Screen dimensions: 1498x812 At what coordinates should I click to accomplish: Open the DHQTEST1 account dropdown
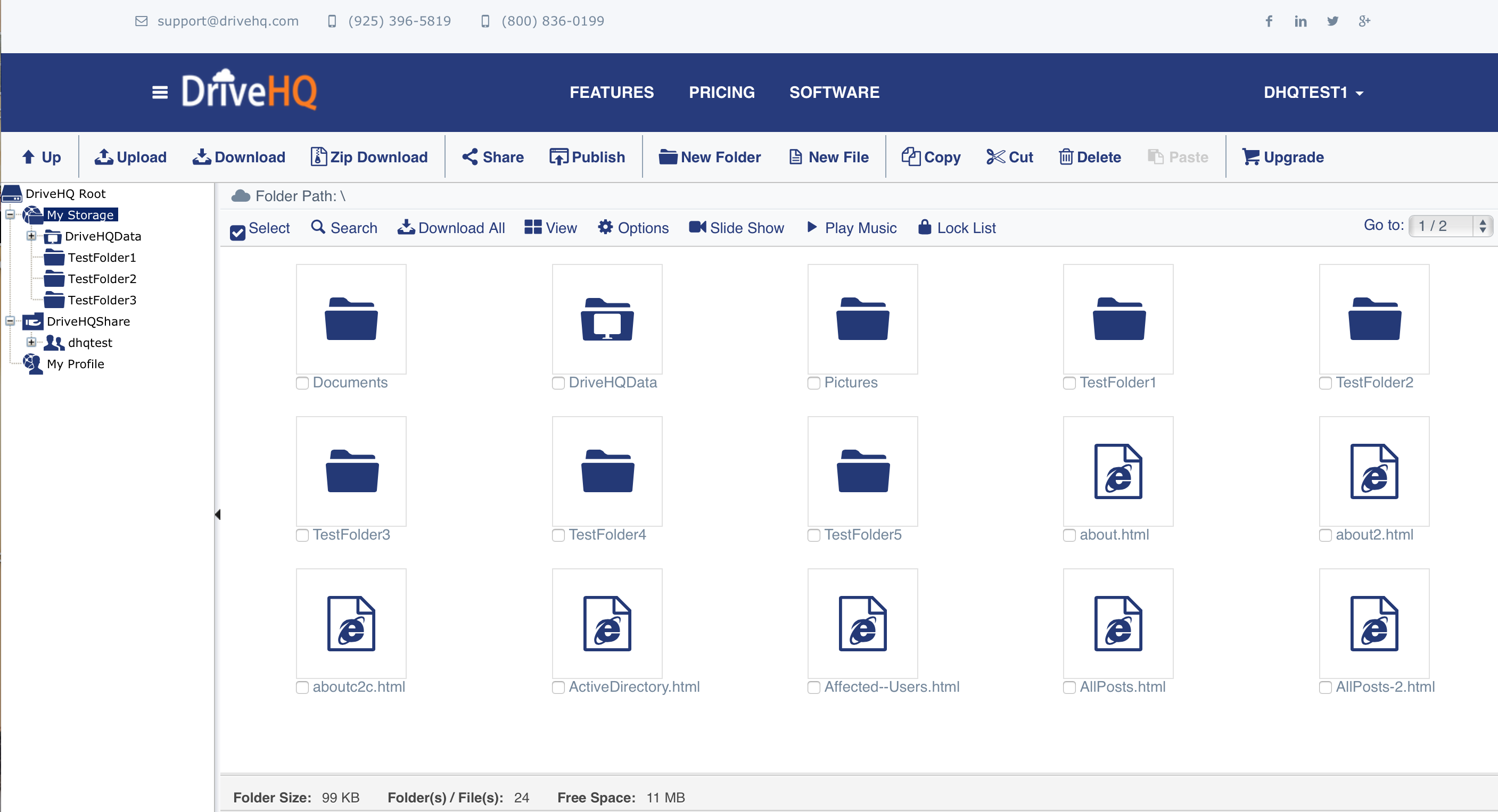pyautogui.click(x=1313, y=93)
